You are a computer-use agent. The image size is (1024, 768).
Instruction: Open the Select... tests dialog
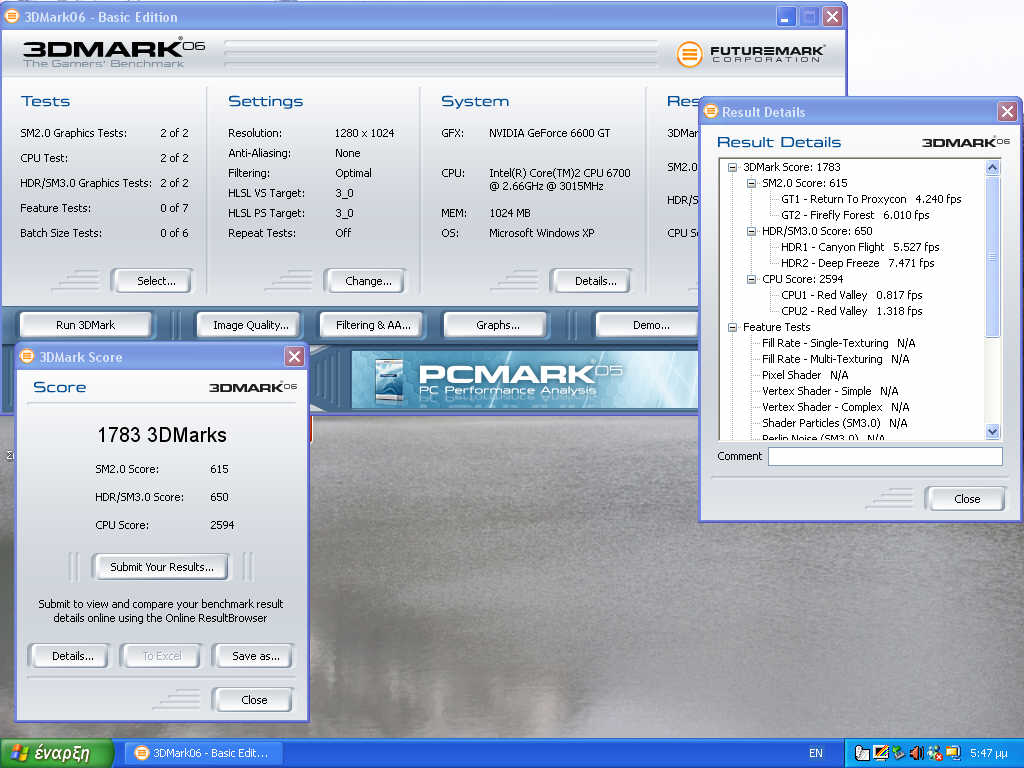click(x=153, y=281)
